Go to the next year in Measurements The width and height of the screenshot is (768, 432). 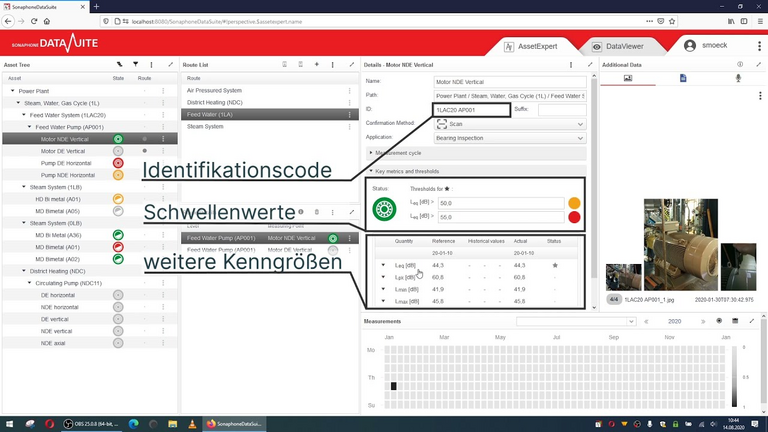703,321
